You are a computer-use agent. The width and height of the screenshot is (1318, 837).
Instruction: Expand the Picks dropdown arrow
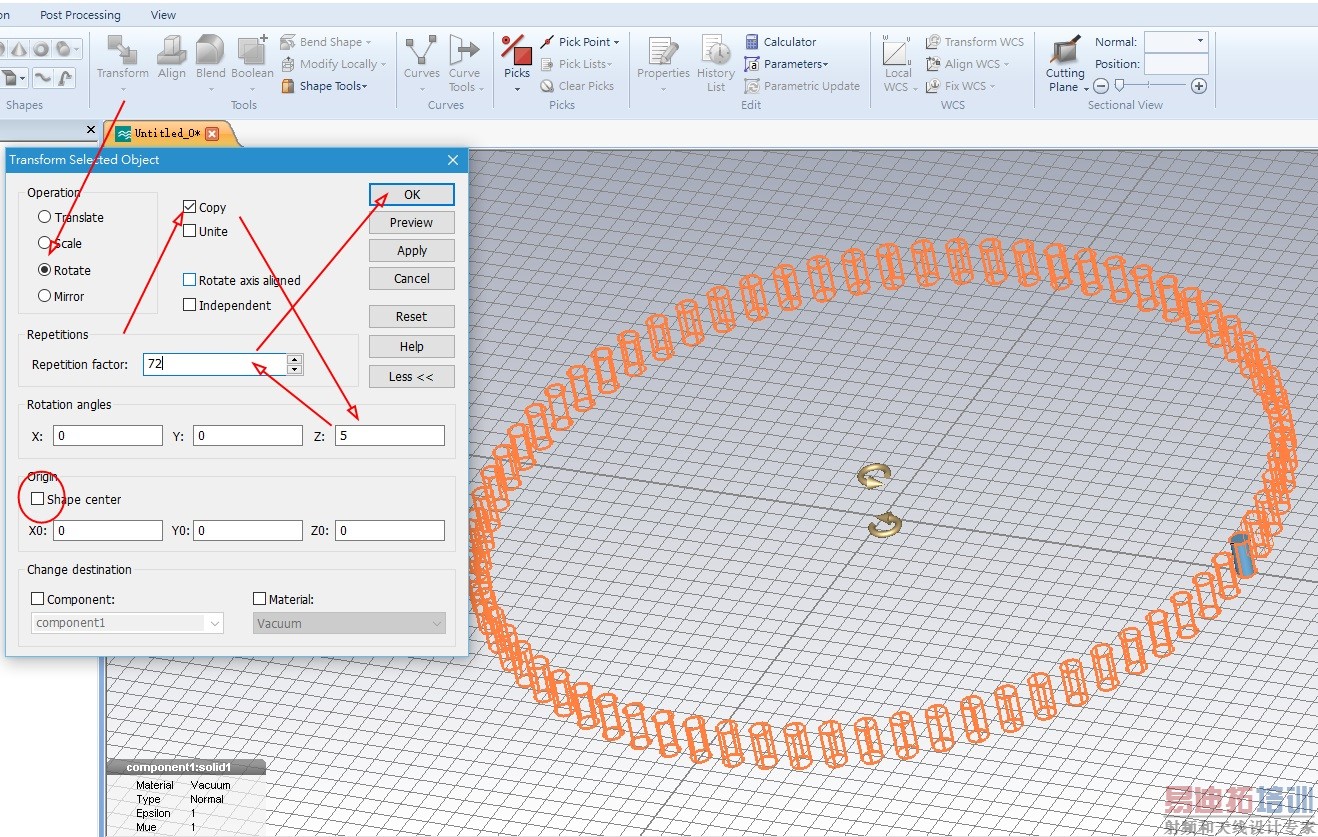tap(517, 89)
